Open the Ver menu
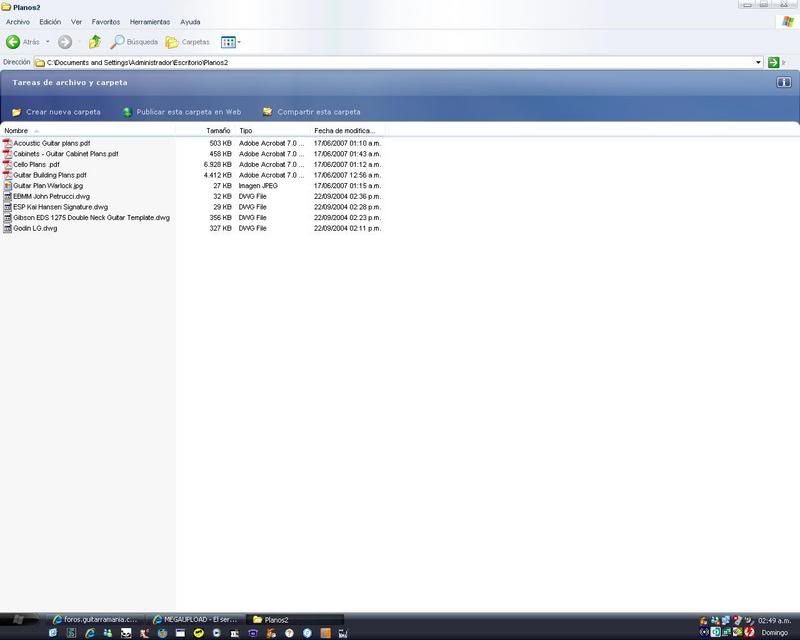 click(76, 22)
